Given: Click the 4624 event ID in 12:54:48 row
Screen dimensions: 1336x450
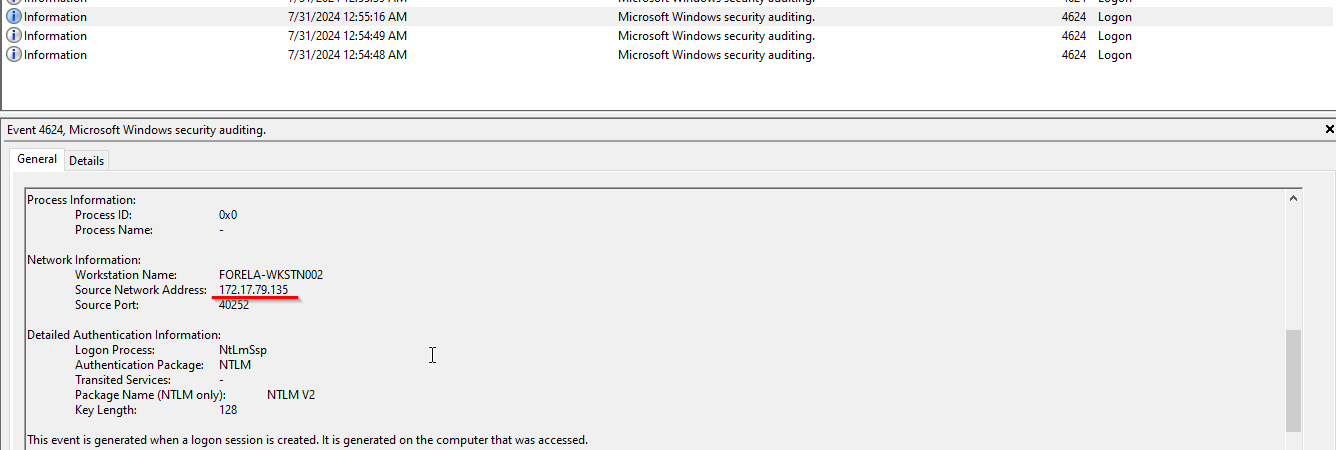Looking at the screenshot, I should (1074, 55).
